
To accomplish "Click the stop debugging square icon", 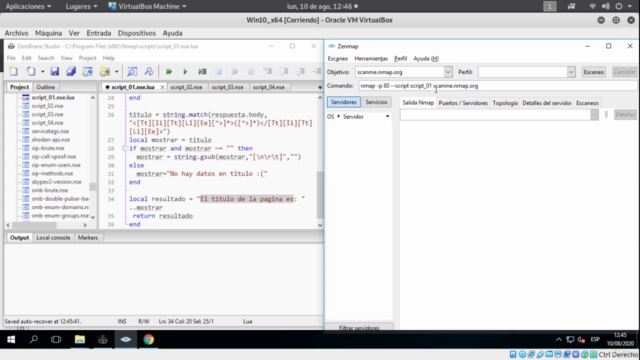I will pos(218,72).
